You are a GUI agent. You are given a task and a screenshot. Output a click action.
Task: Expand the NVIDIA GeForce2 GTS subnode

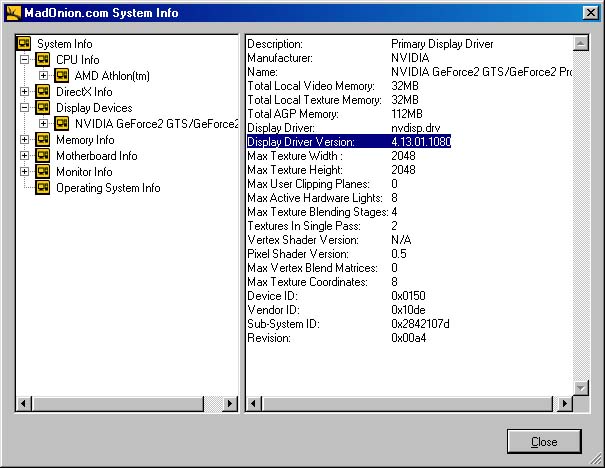(43, 124)
